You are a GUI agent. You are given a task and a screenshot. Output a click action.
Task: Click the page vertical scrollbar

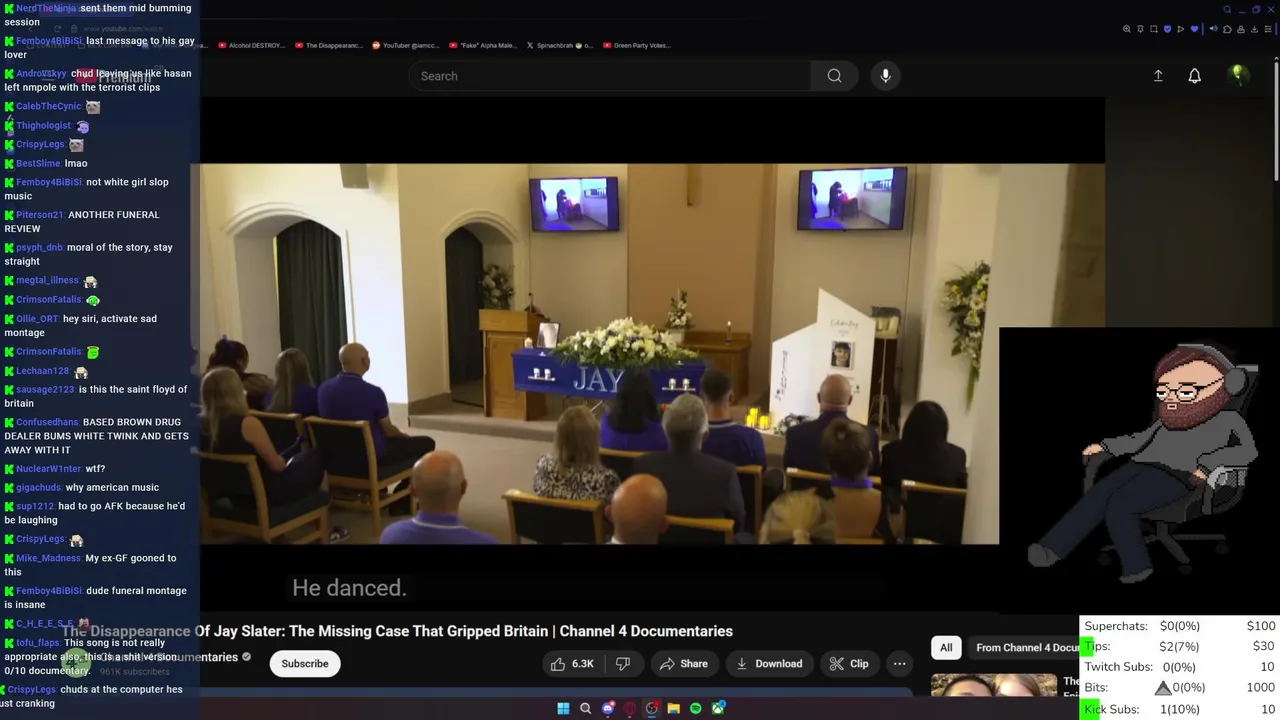point(1276,120)
